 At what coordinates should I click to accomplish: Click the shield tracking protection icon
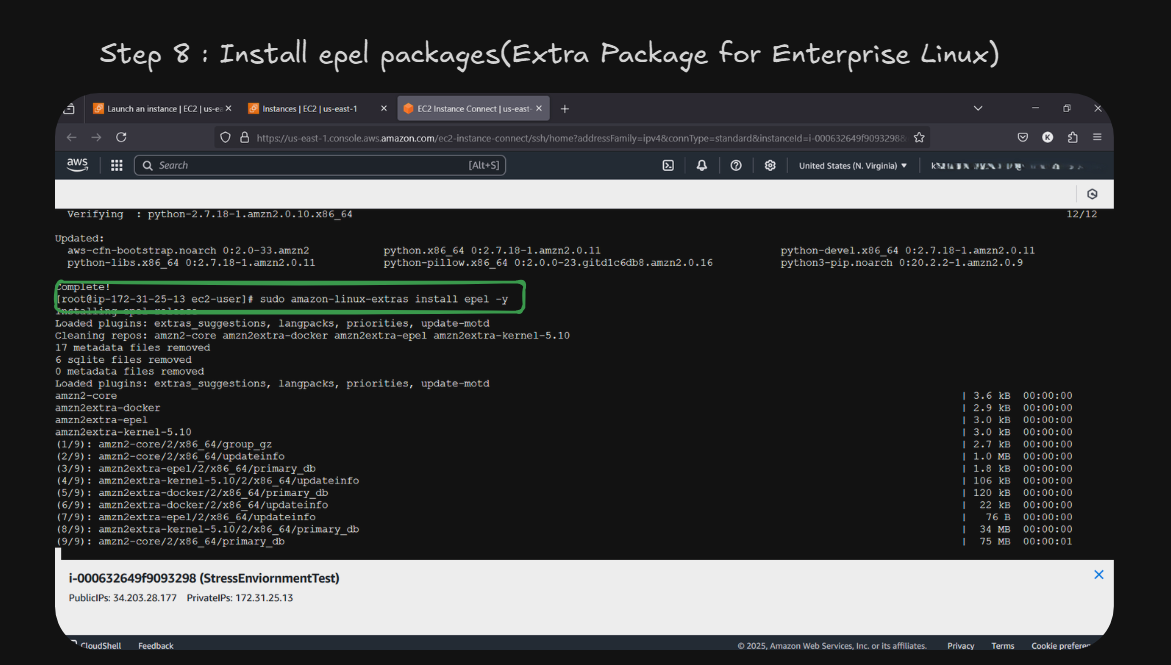[225, 137]
